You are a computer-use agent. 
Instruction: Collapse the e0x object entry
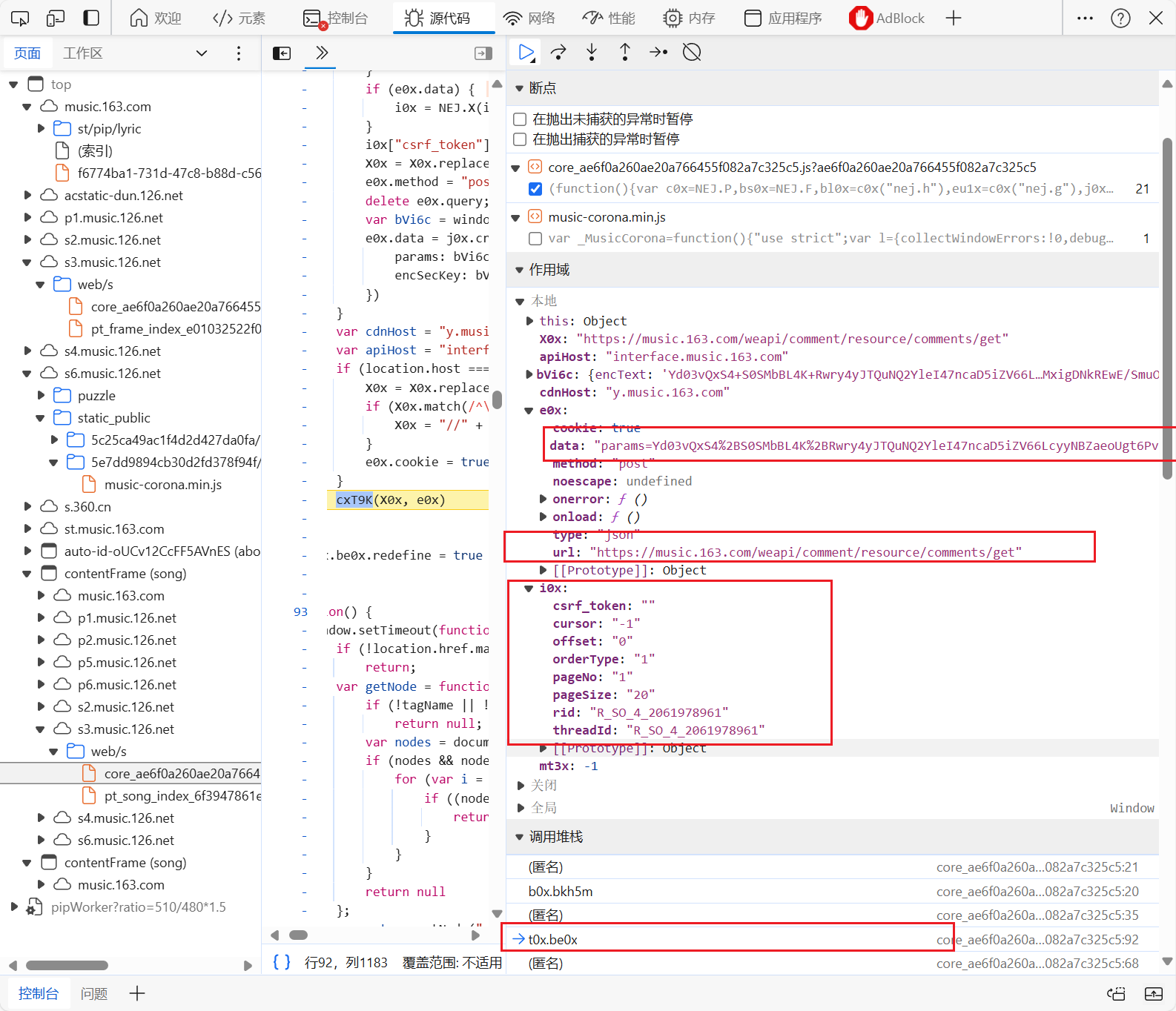tap(529, 411)
